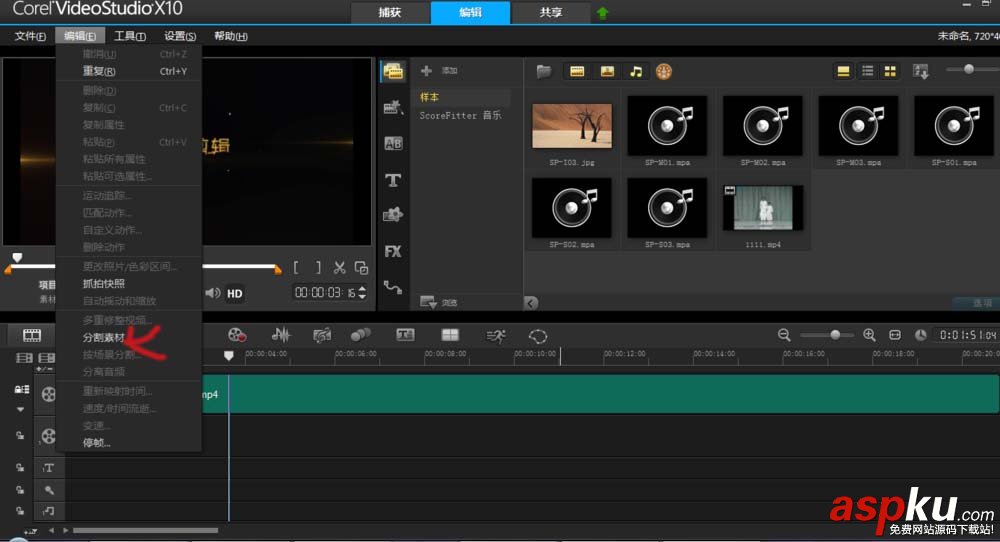Open the Title library T icon
Viewport: 1000px width, 542px height.
(393, 180)
